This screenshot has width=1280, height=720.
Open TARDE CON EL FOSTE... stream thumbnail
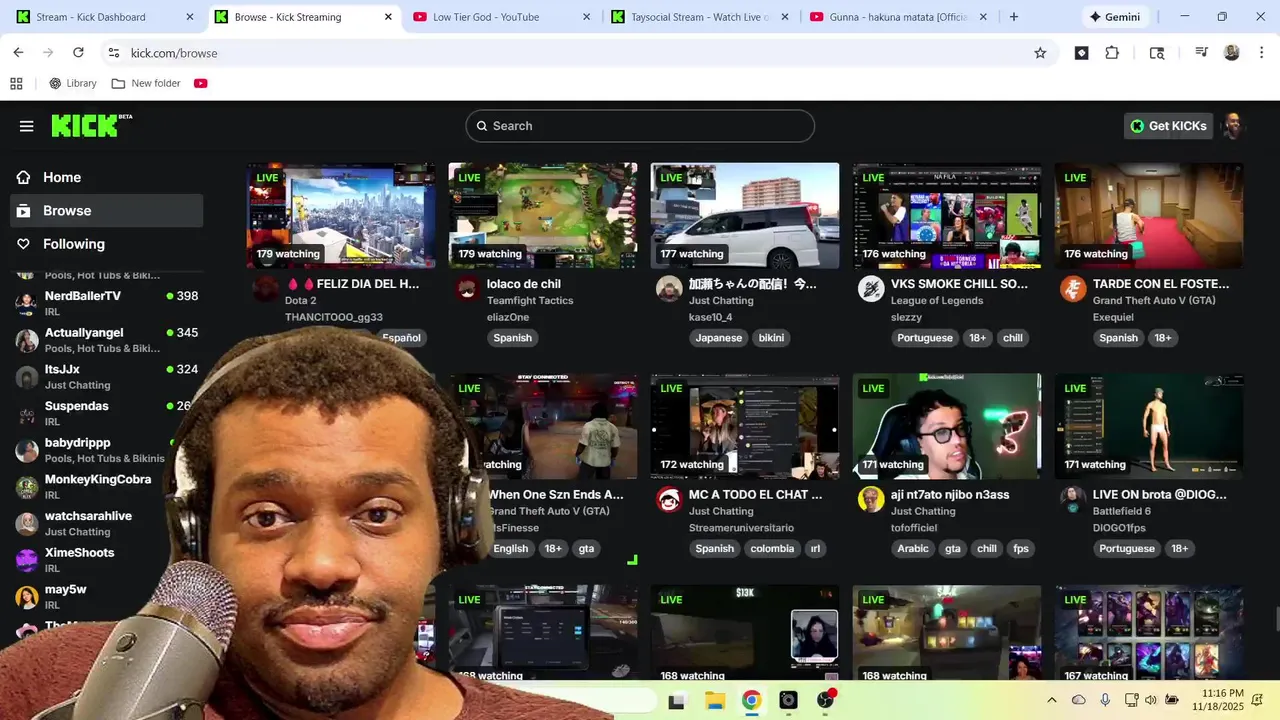(1149, 216)
